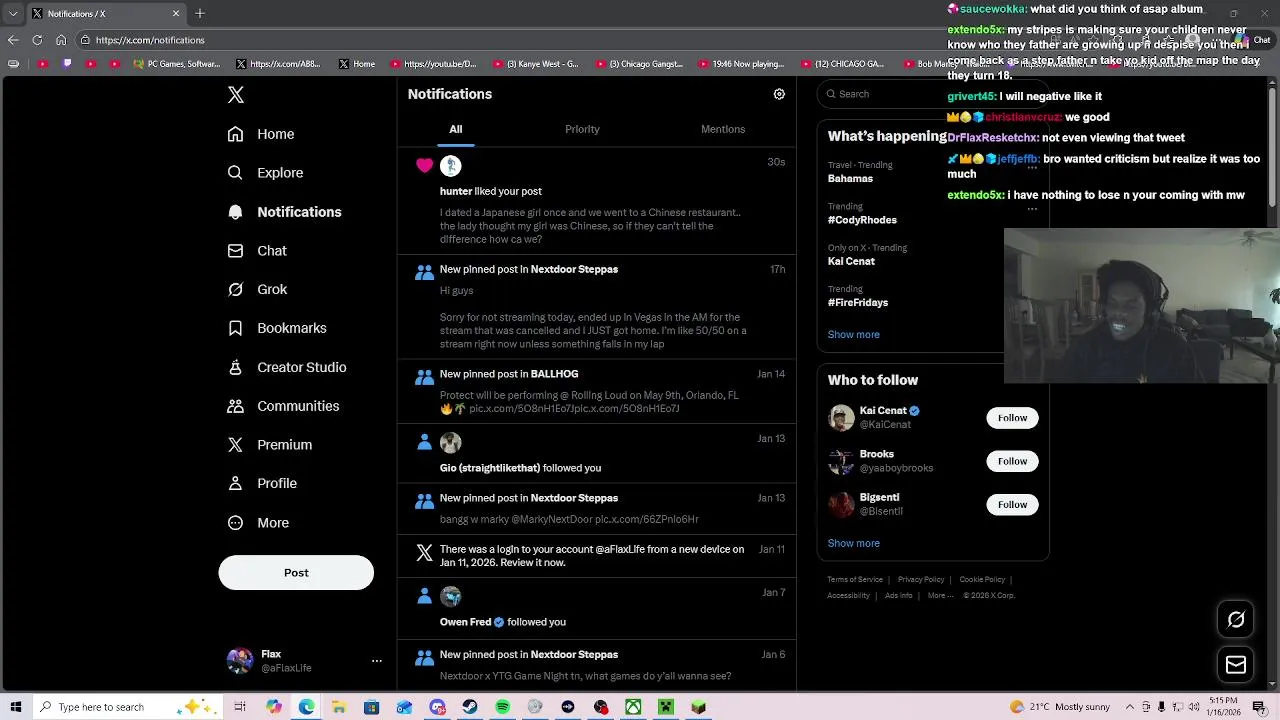
Task: Follow Bigsenti
Action: (x=1012, y=505)
